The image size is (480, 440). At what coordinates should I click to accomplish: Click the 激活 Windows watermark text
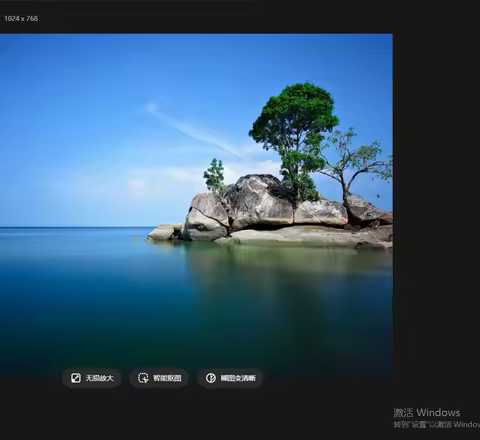427,413
